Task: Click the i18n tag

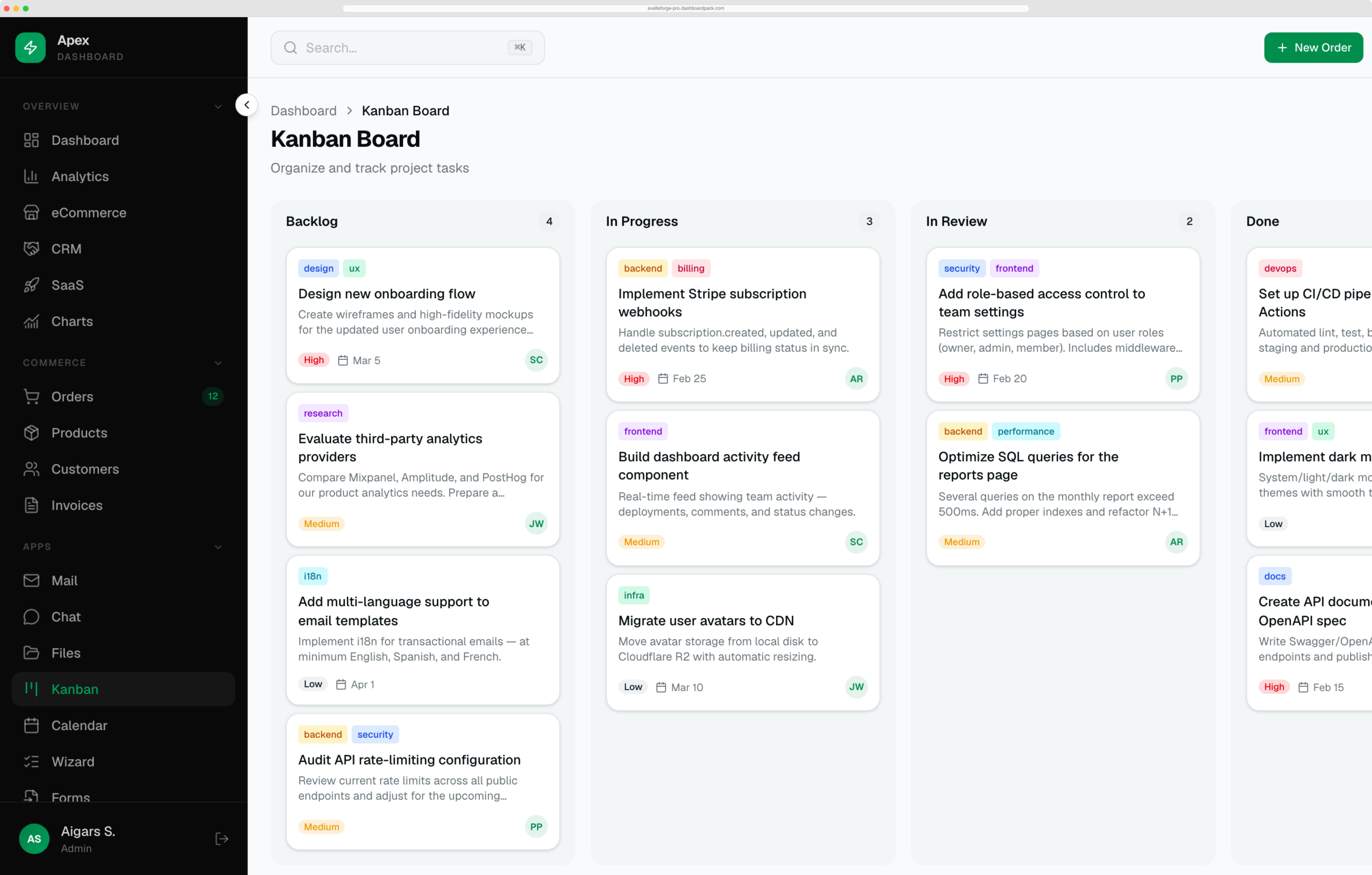Action: 313,576
